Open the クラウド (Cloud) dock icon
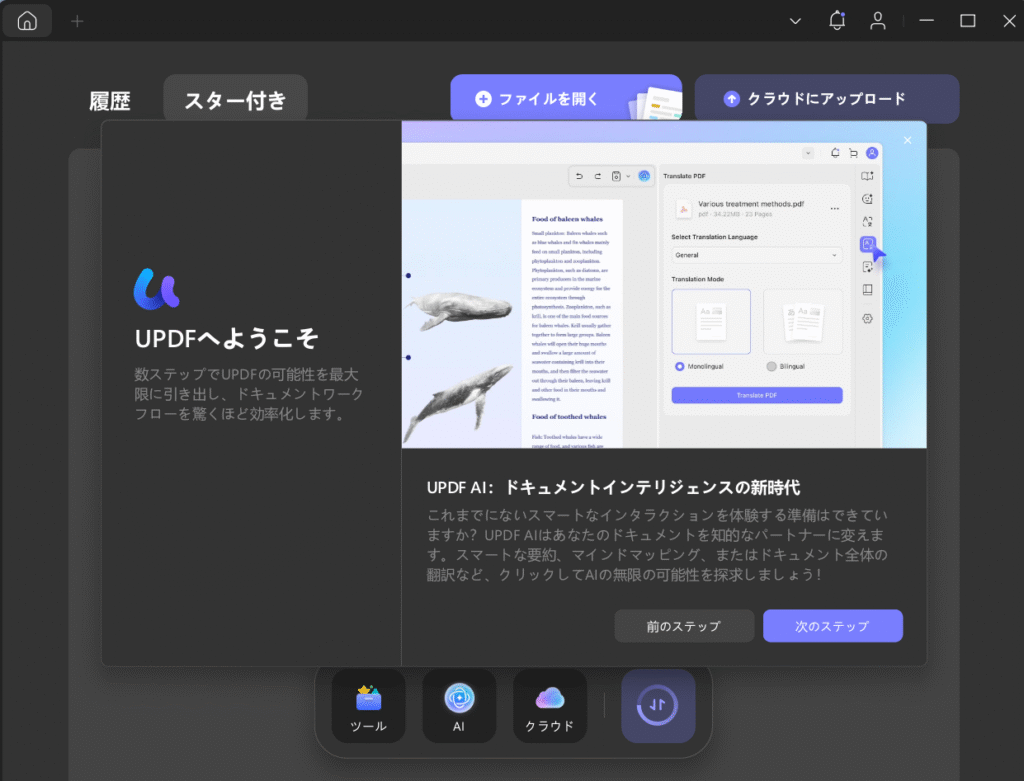Image resolution: width=1024 pixels, height=781 pixels. point(550,706)
